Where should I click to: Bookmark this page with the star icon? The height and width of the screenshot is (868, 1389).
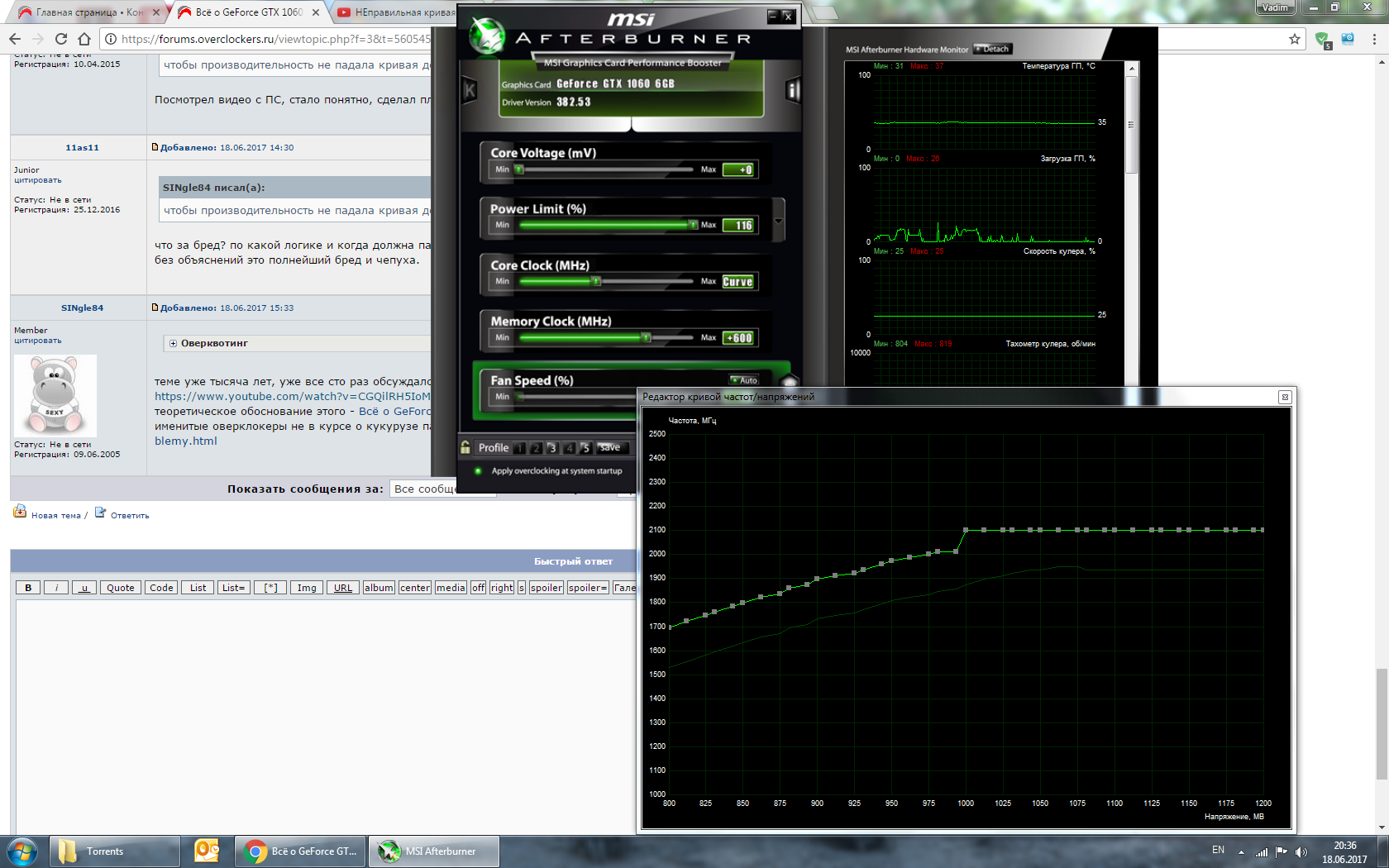click(x=1295, y=39)
